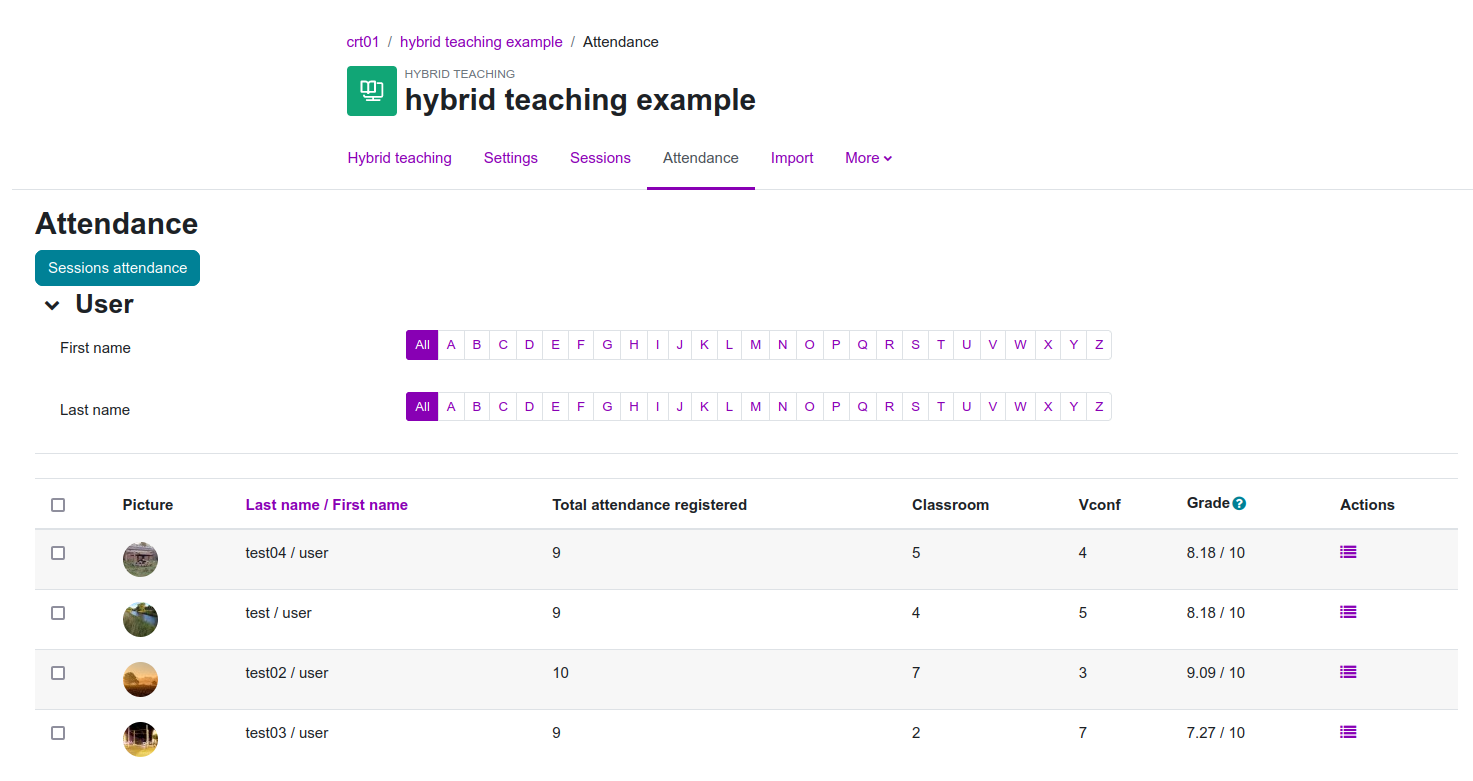Filter Last name by letter S
Screen dimensions: 1473x781
point(915,407)
